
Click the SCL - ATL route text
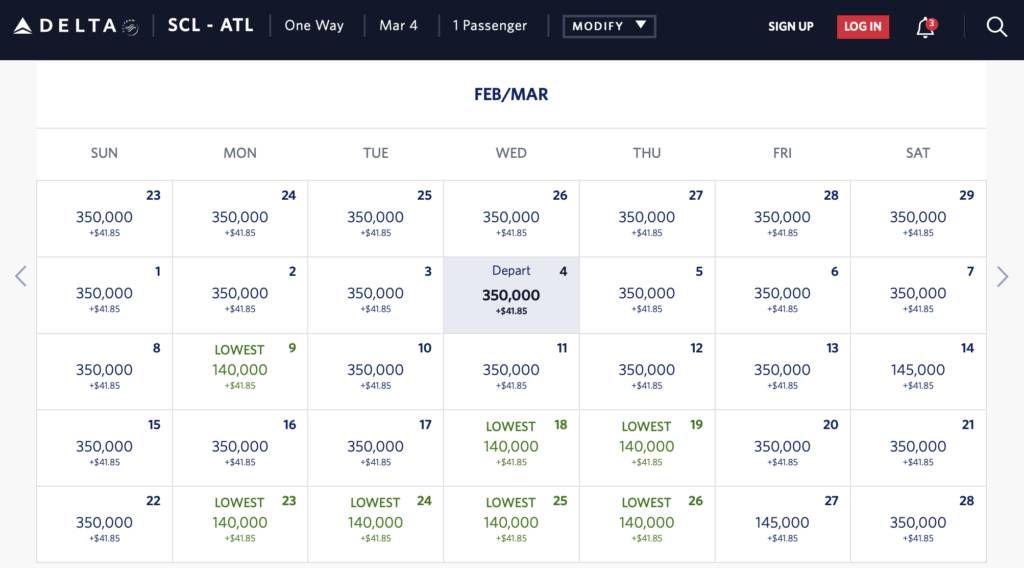(x=210, y=25)
